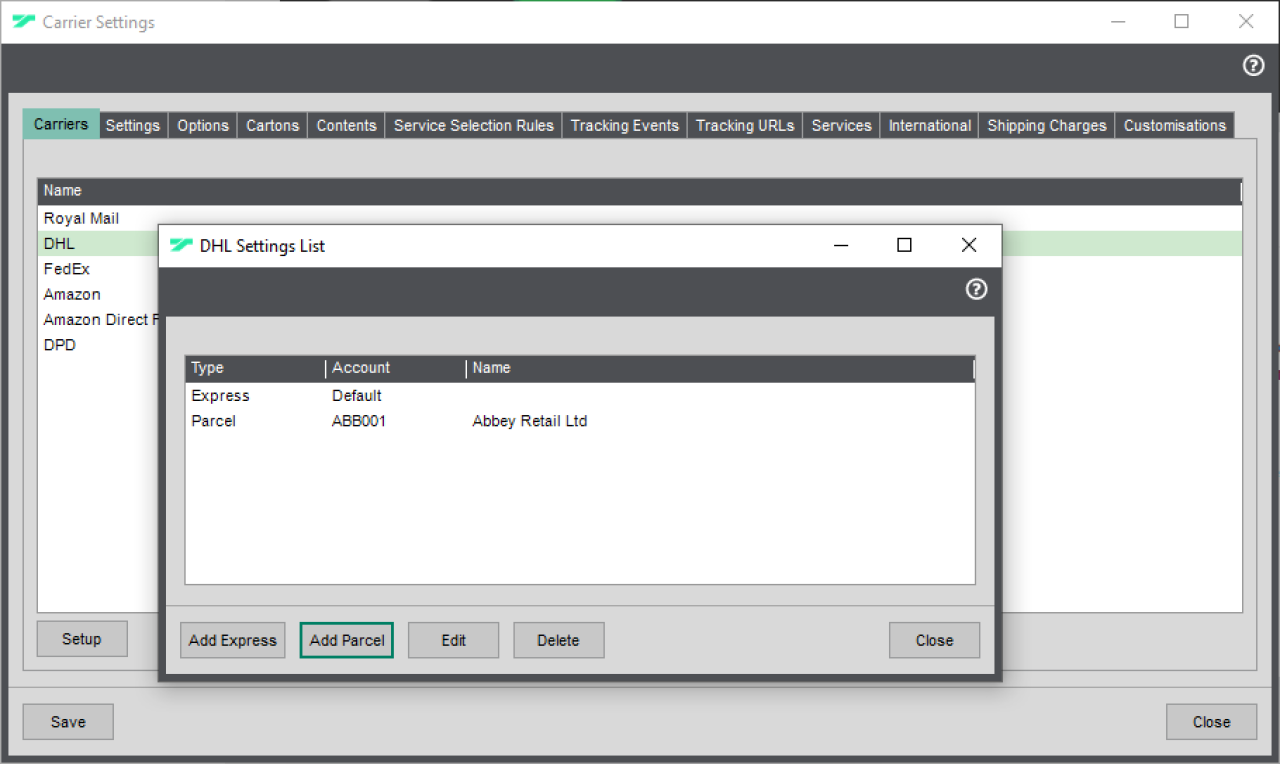Open the Shipping Charges tab
This screenshot has width=1280, height=764.
coord(1047,126)
